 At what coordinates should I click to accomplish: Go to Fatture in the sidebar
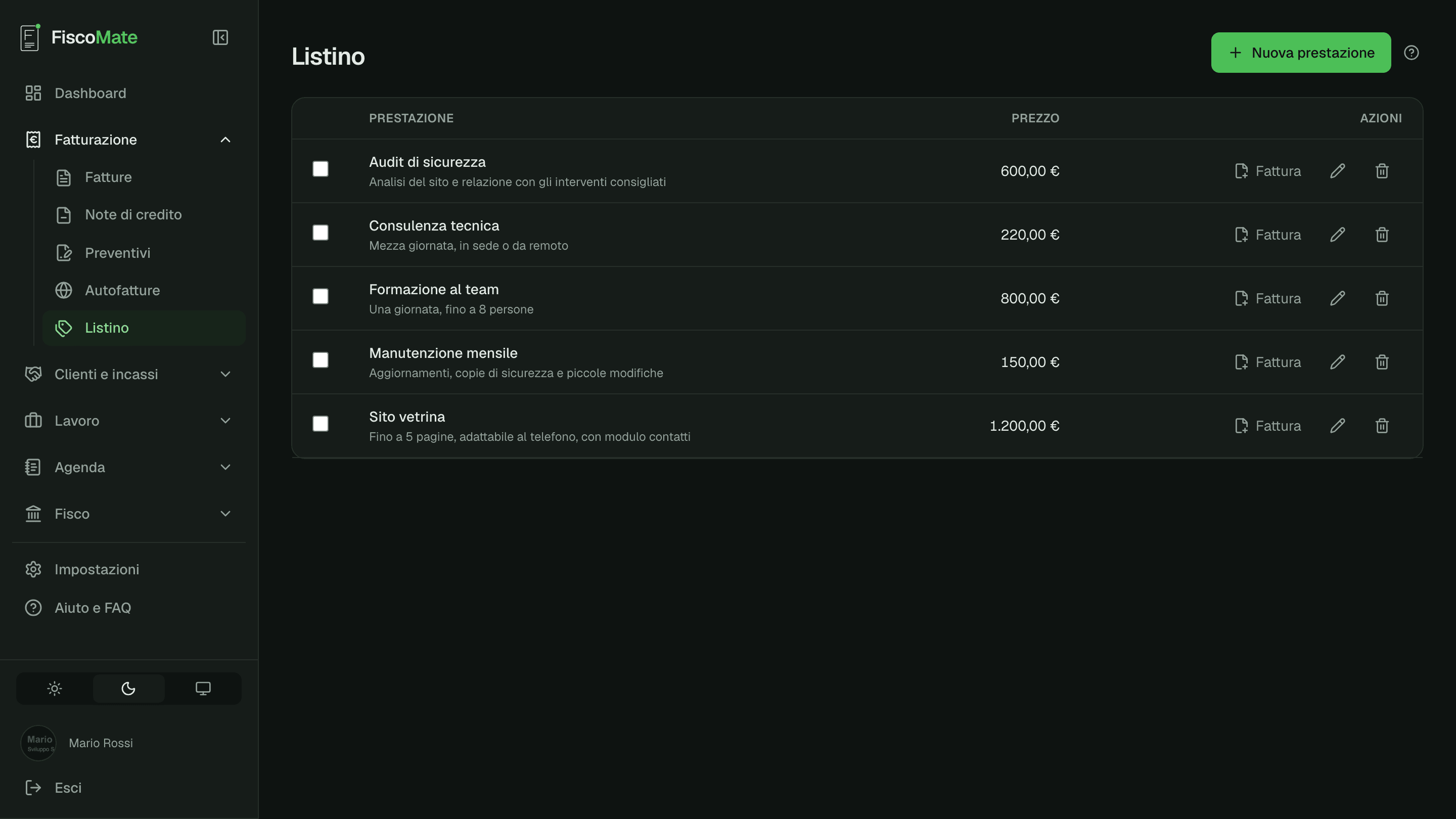click(144, 177)
